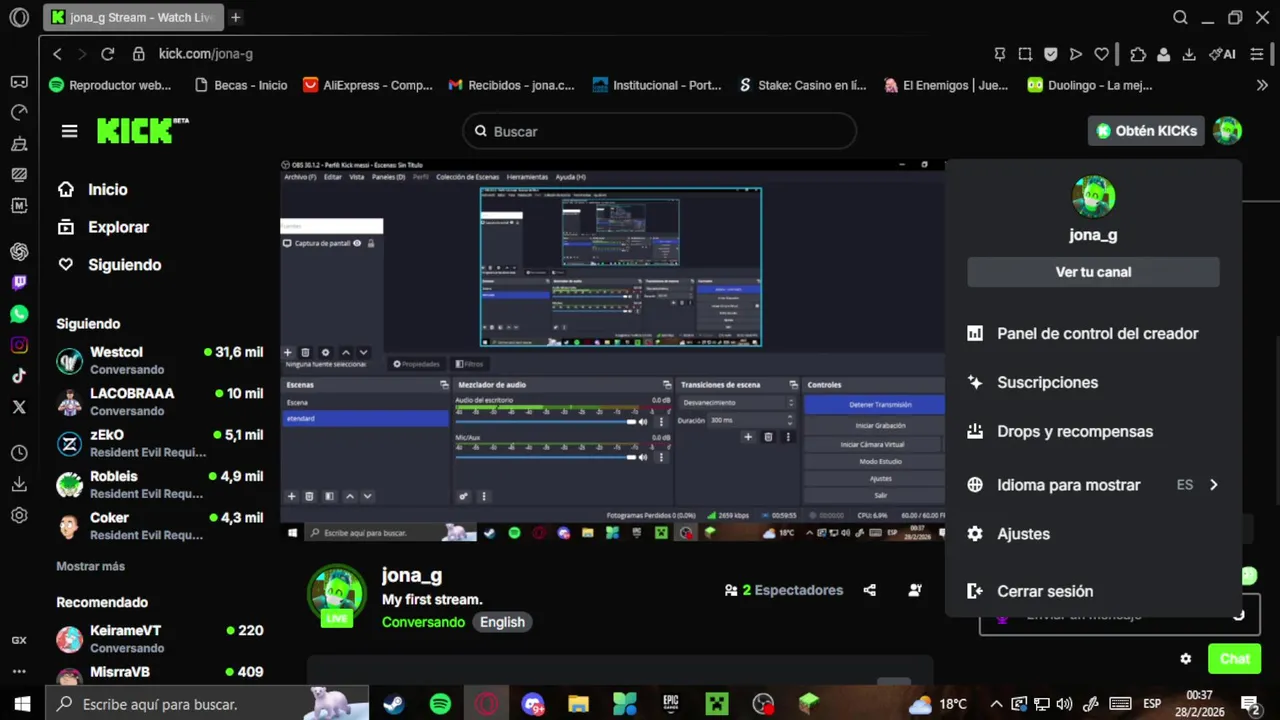Select Panel de control del creador
This screenshot has width=1280, height=720.
coord(1093,334)
